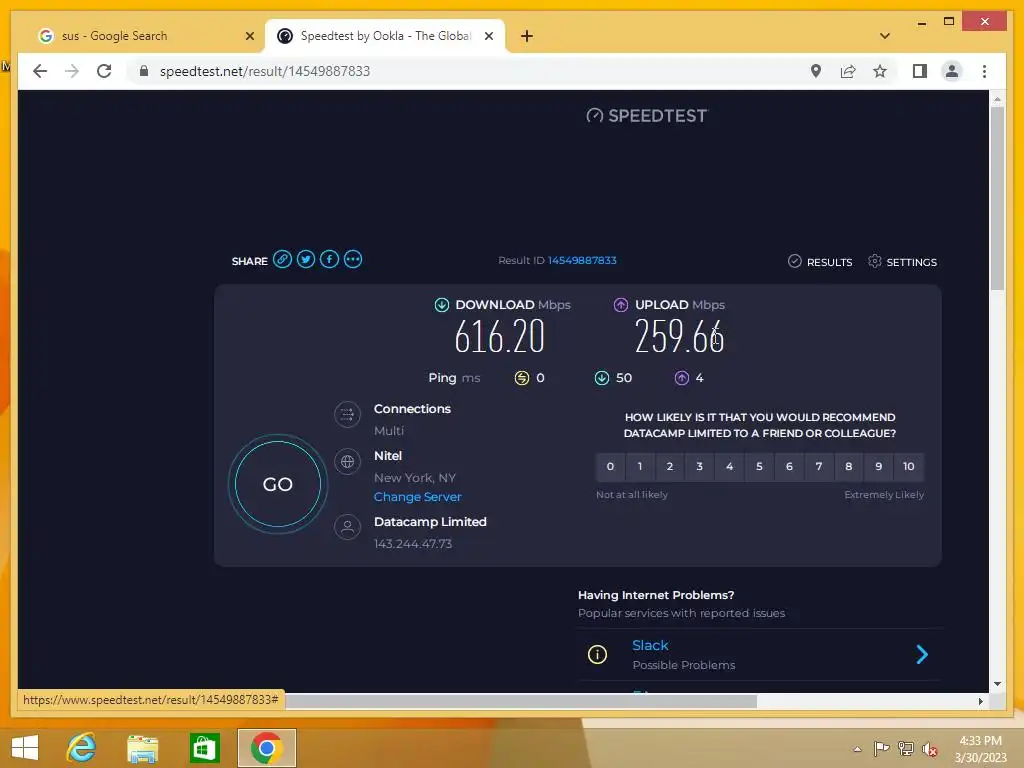Select the Speedtest by Ookla tab
Image resolution: width=1024 pixels, height=768 pixels.
tap(384, 36)
